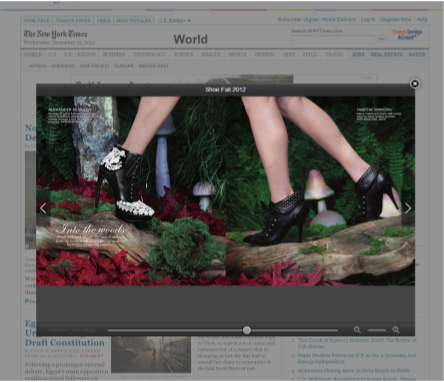Viewport: 444px width, 382px height.
Task: Click the zoom out magnifier icon
Action: 357,330
